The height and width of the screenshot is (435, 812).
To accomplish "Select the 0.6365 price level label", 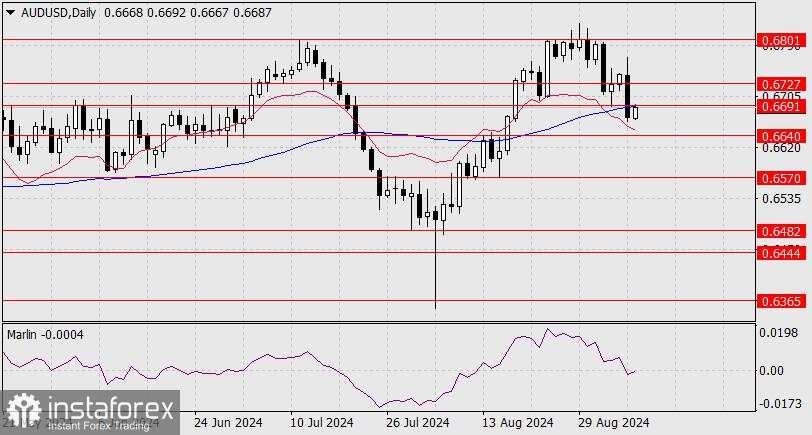I will 780,301.
